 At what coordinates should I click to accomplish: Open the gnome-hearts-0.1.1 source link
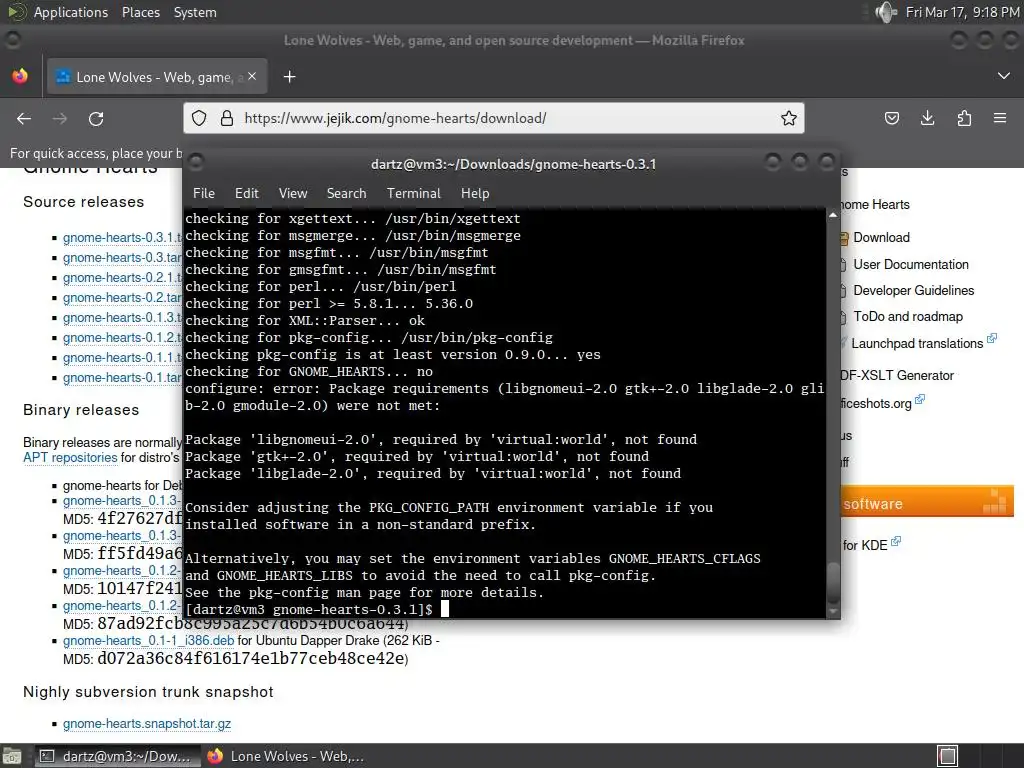[122, 358]
